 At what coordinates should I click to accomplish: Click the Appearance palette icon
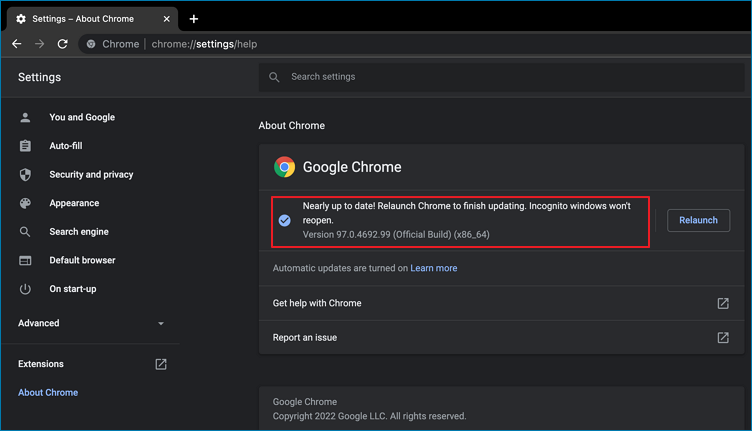[26, 203]
